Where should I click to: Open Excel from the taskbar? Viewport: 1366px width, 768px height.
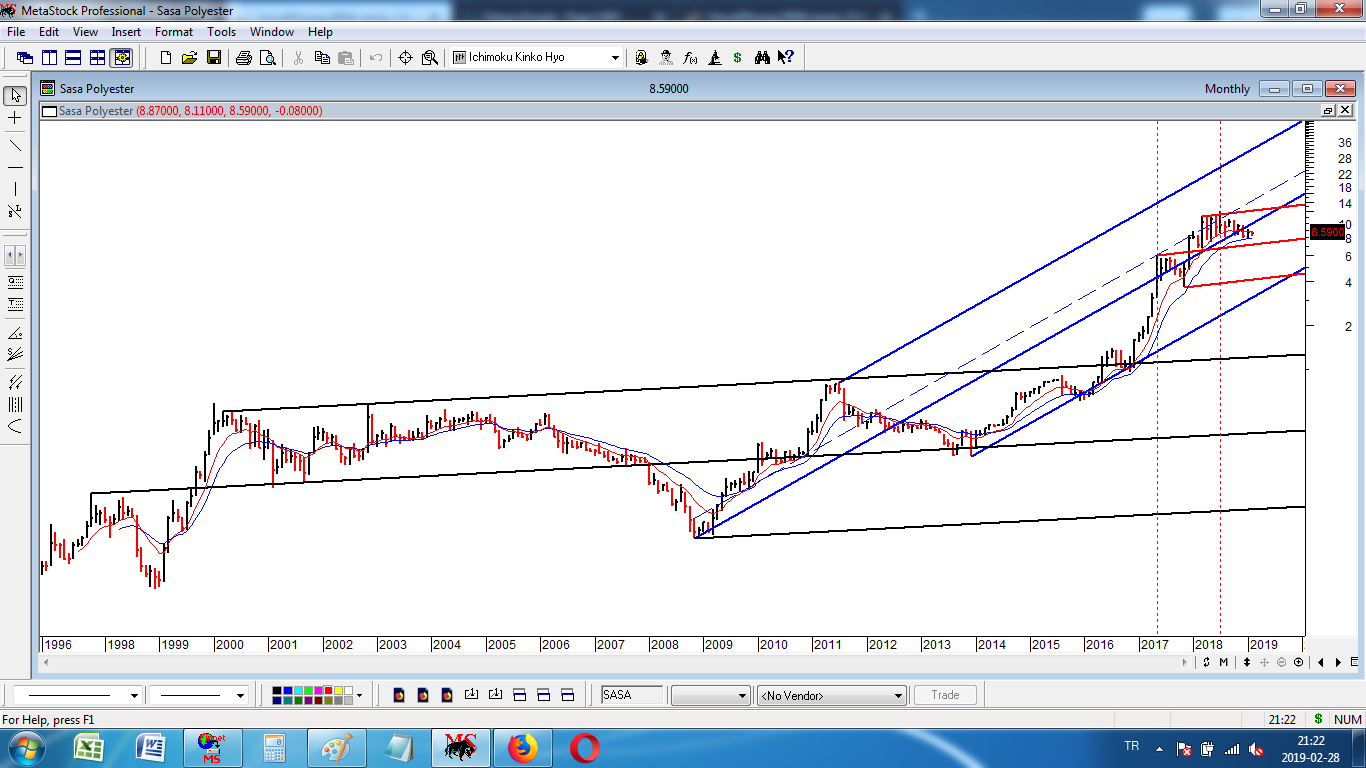90,748
